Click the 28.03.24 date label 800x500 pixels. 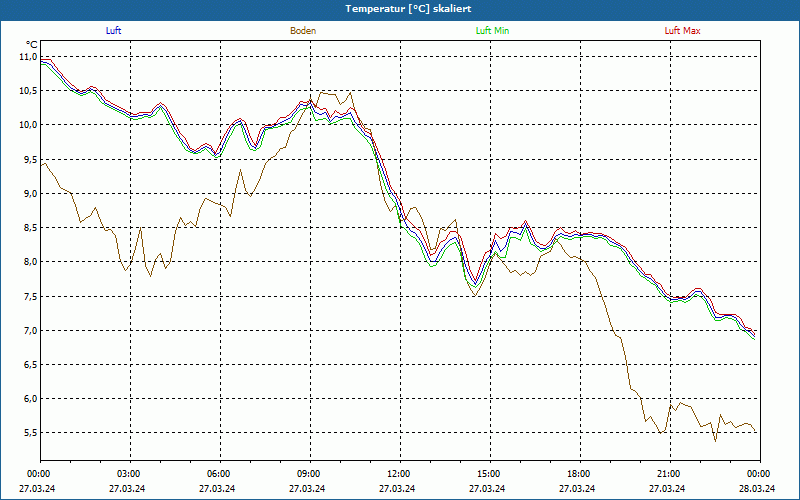pyautogui.click(x=757, y=488)
